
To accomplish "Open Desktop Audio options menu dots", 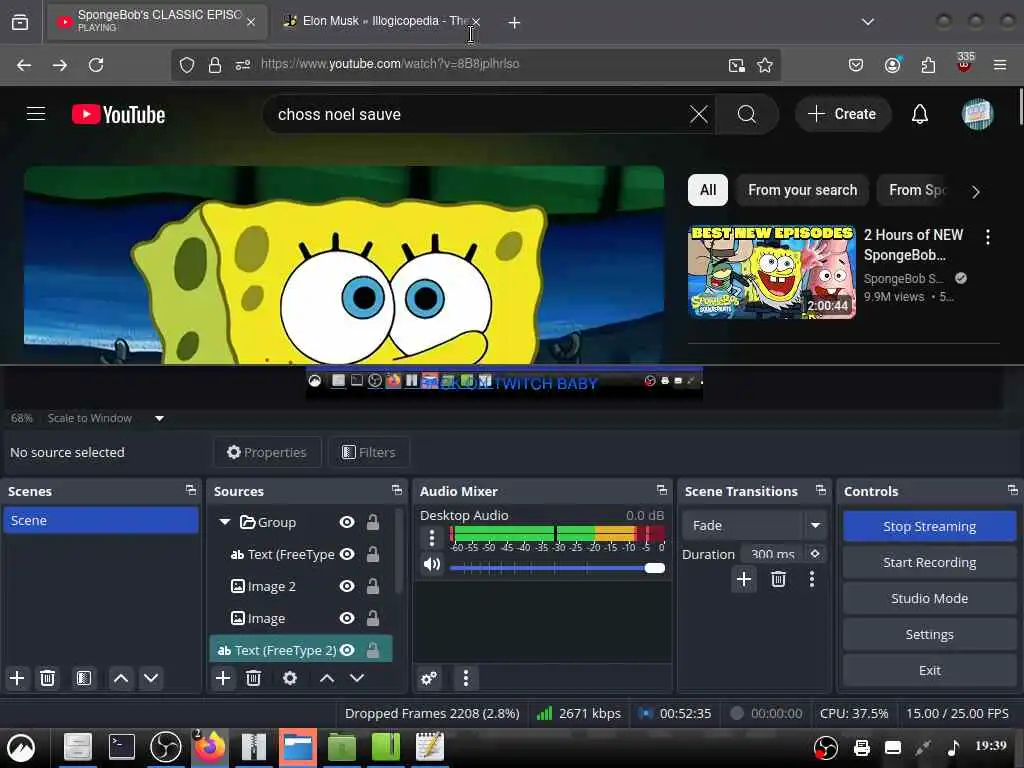I will [432, 537].
